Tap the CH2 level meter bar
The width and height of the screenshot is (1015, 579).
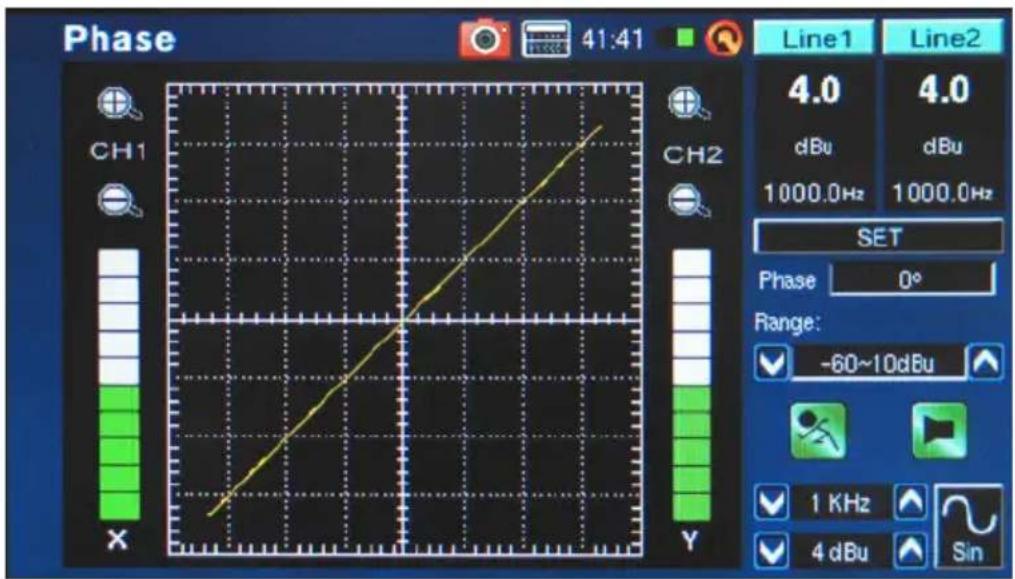pyautogui.click(x=691, y=385)
